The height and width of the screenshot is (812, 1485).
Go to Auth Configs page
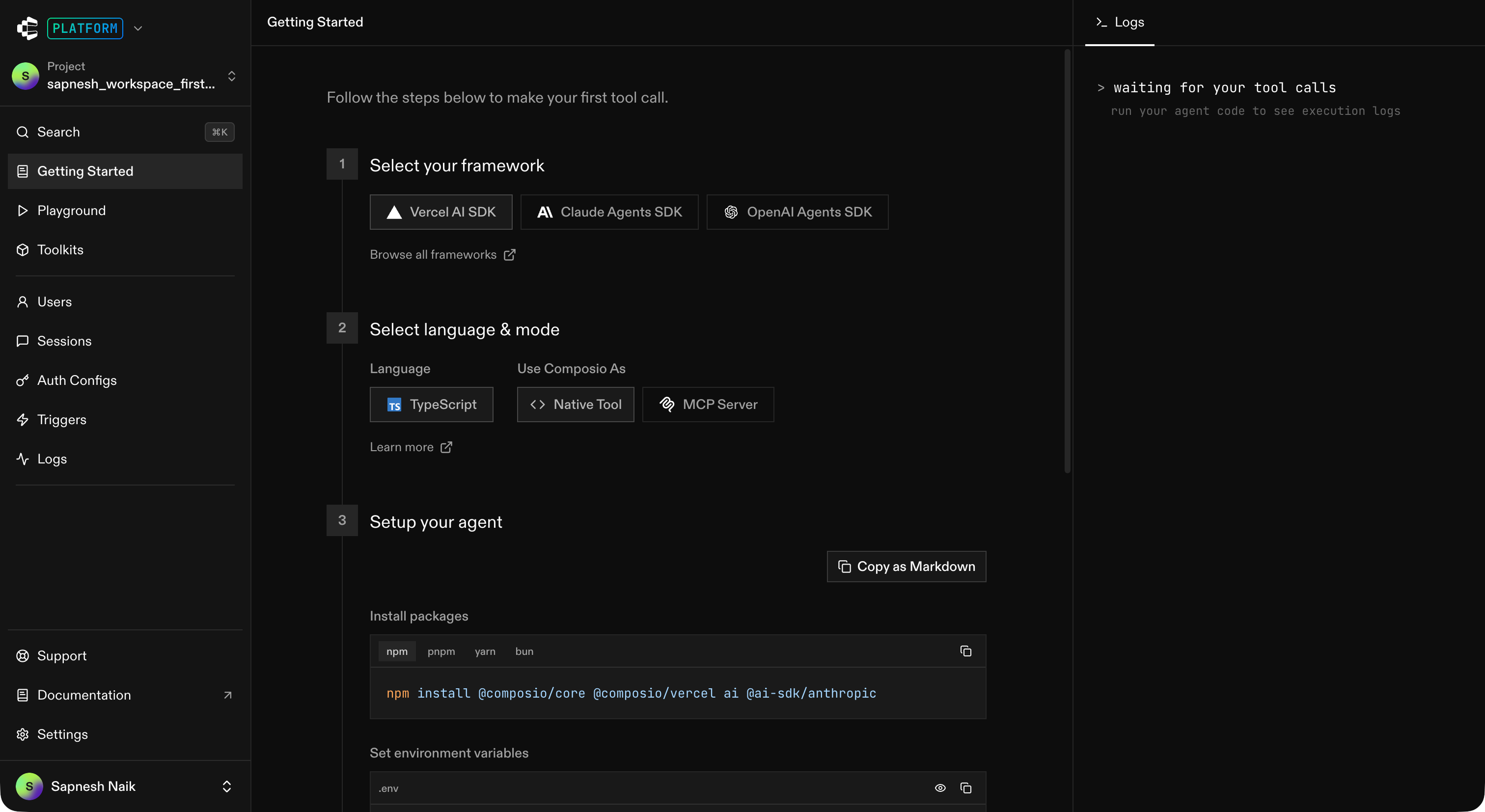tap(77, 380)
